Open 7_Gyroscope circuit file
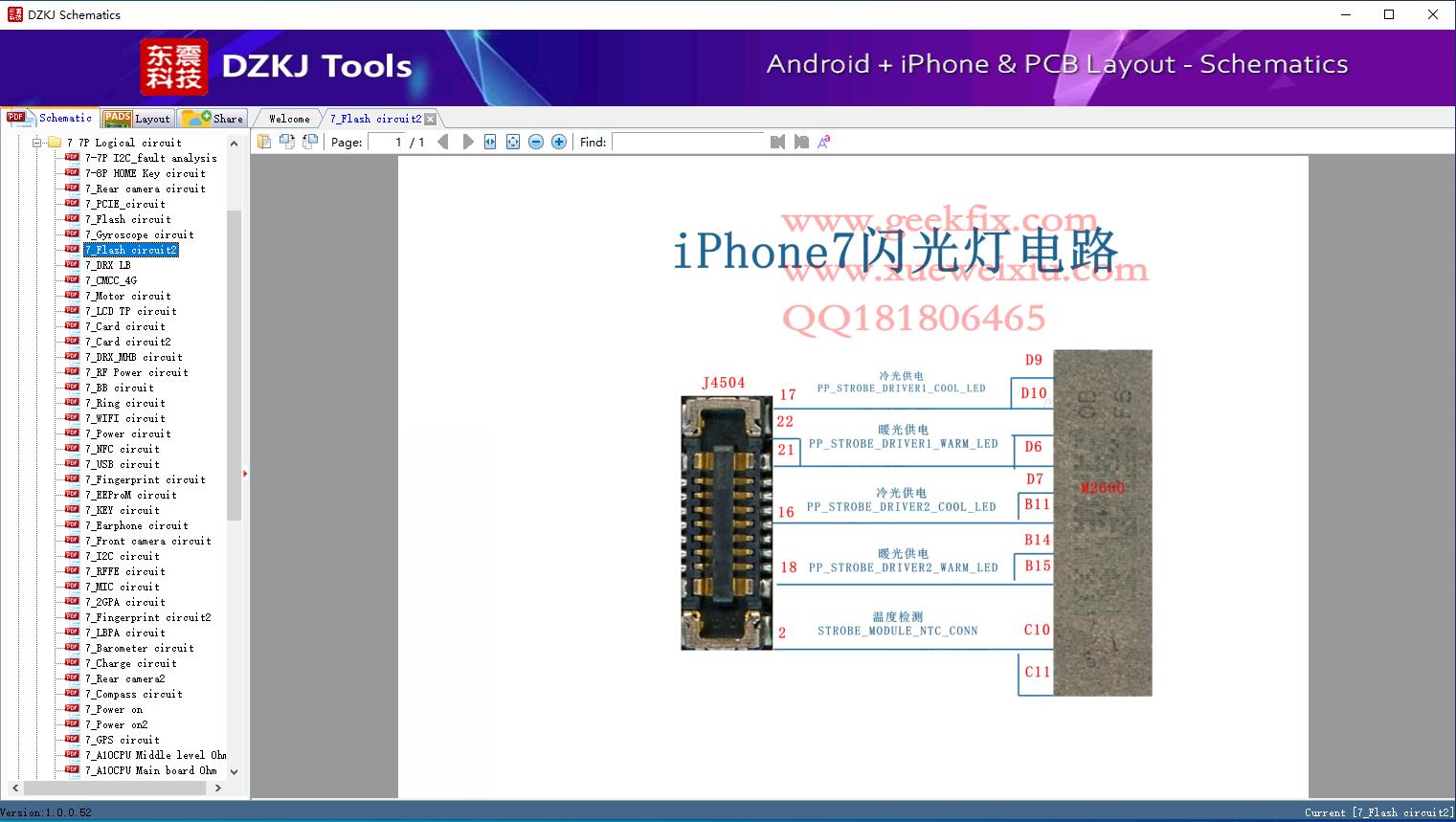 [x=139, y=234]
